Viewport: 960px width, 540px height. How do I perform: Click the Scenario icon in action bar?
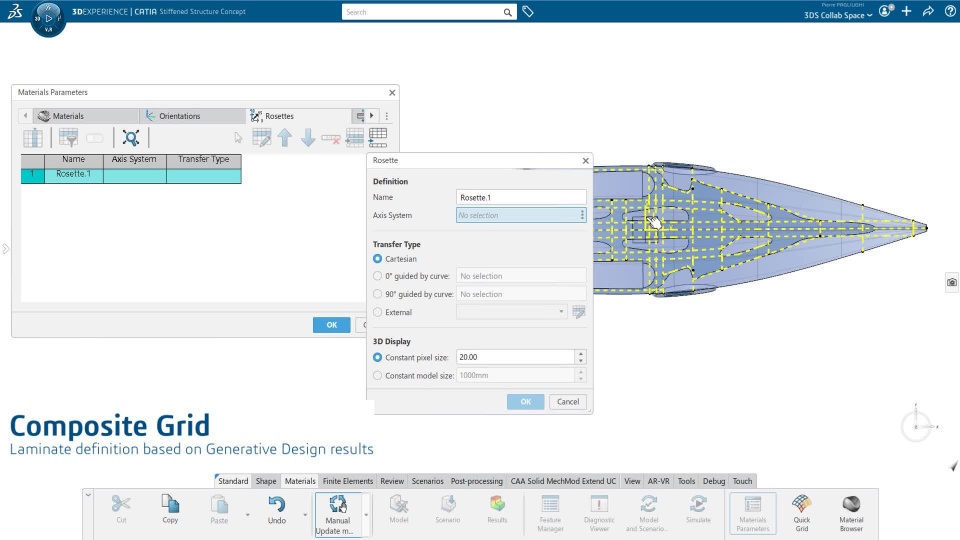click(x=448, y=509)
